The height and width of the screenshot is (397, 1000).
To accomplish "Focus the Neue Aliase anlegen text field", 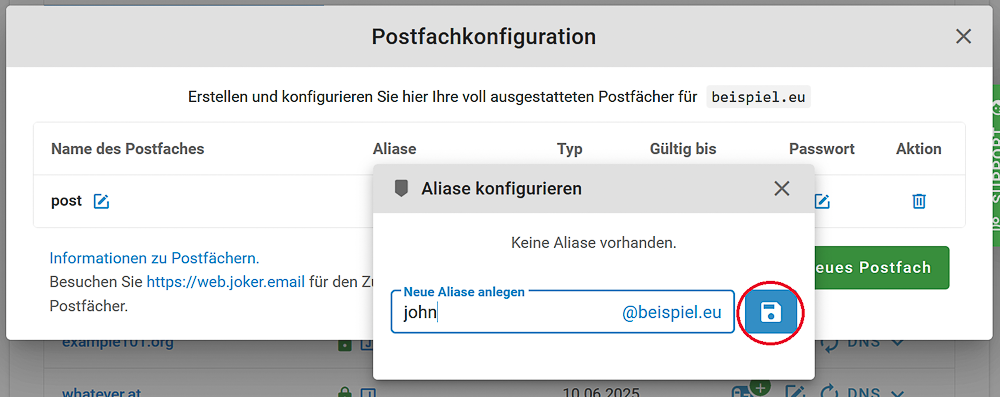I will tap(562, 312).
